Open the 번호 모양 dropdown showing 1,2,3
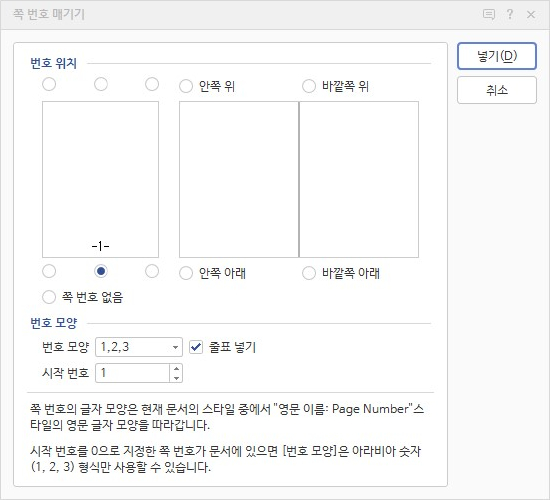Screen dimensions: 550x500 pos(139,347)
